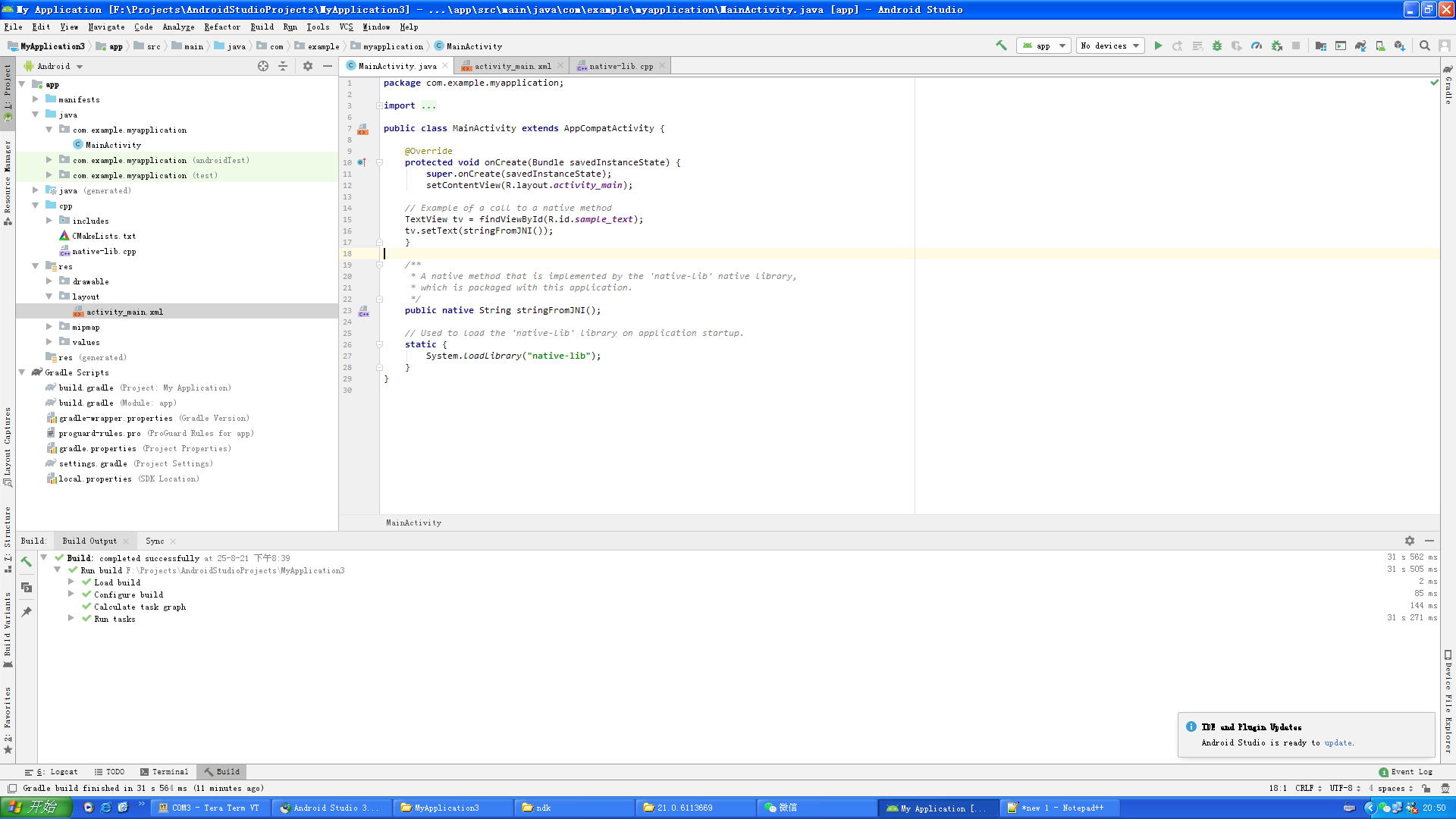Toggle the Build tool window button
This screenshot has height=819, width=1456.
pyautogui.click(x=221, y=771)
